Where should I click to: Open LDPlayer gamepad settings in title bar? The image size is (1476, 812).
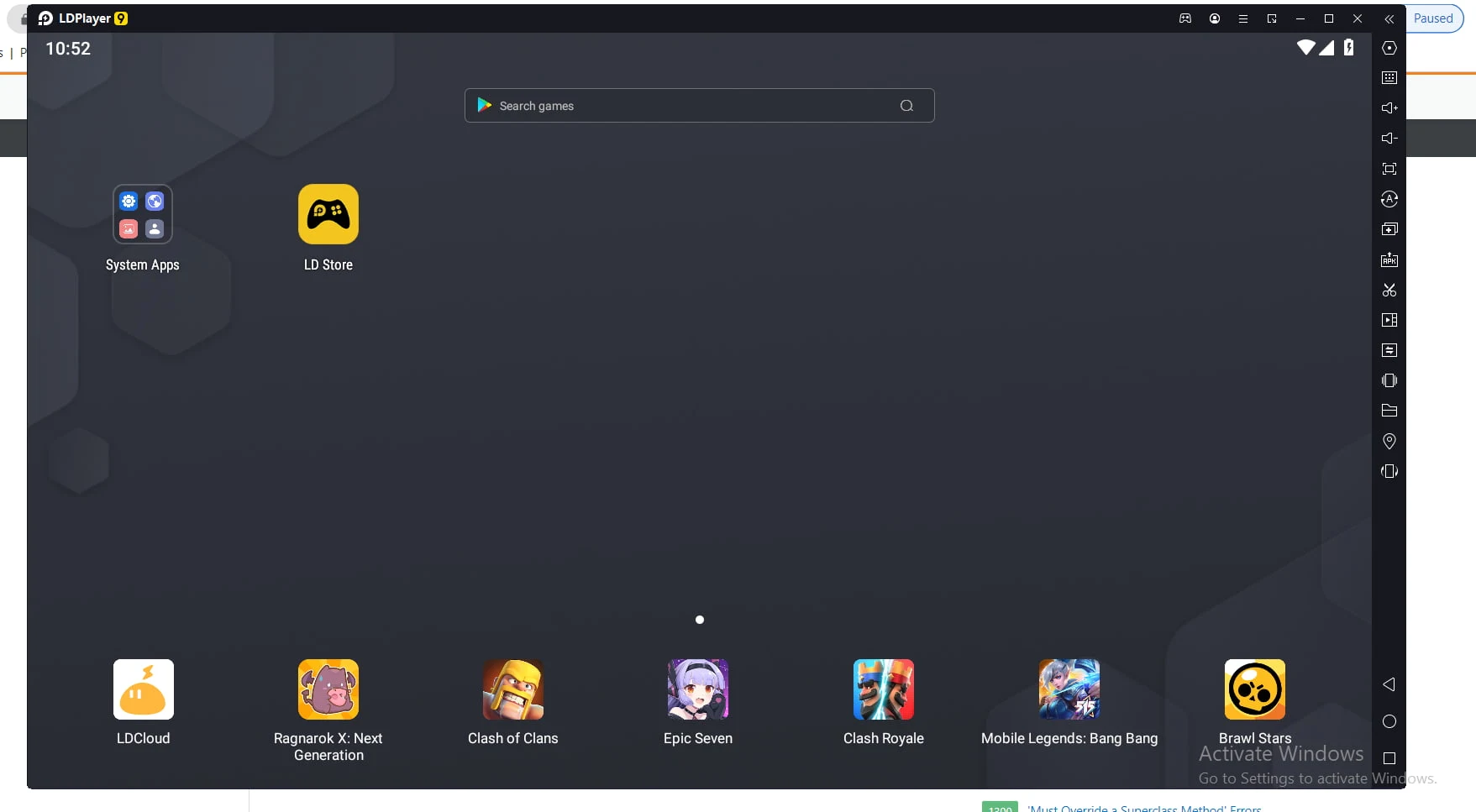click(x=1185, y=18)
